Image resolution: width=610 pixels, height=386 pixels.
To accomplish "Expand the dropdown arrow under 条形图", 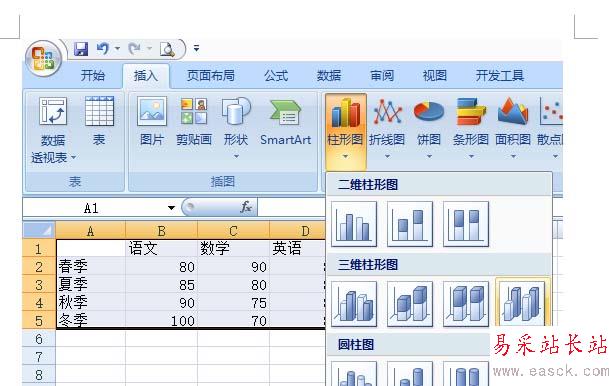I will tap(471, 156).
